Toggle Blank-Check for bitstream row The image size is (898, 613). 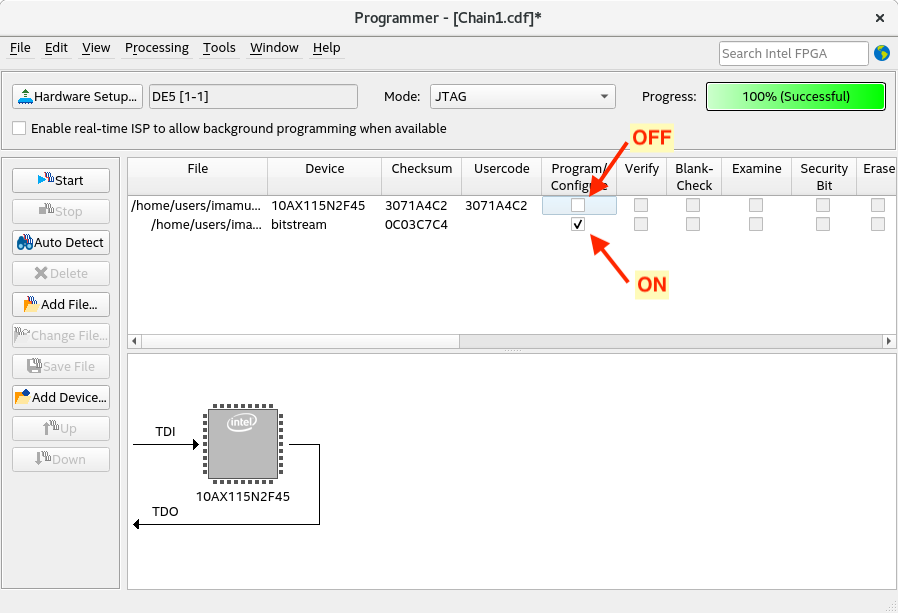pyautogui.click(x=693, y=224)
